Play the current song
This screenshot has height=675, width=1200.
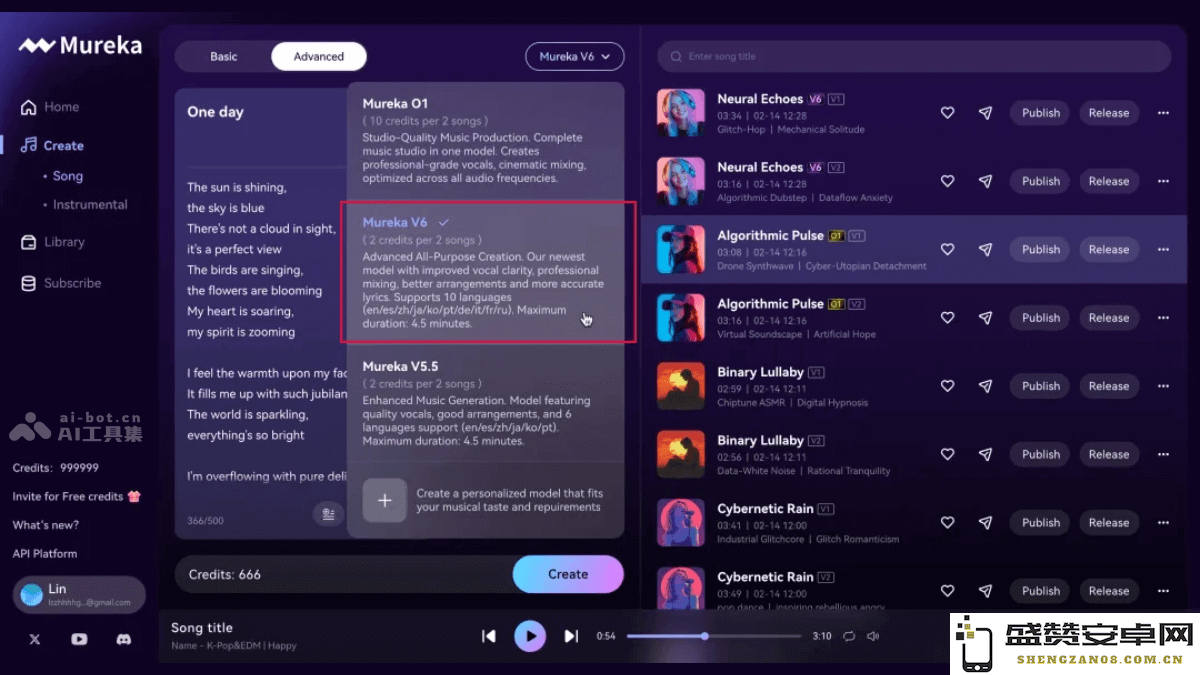pos(530,636)
